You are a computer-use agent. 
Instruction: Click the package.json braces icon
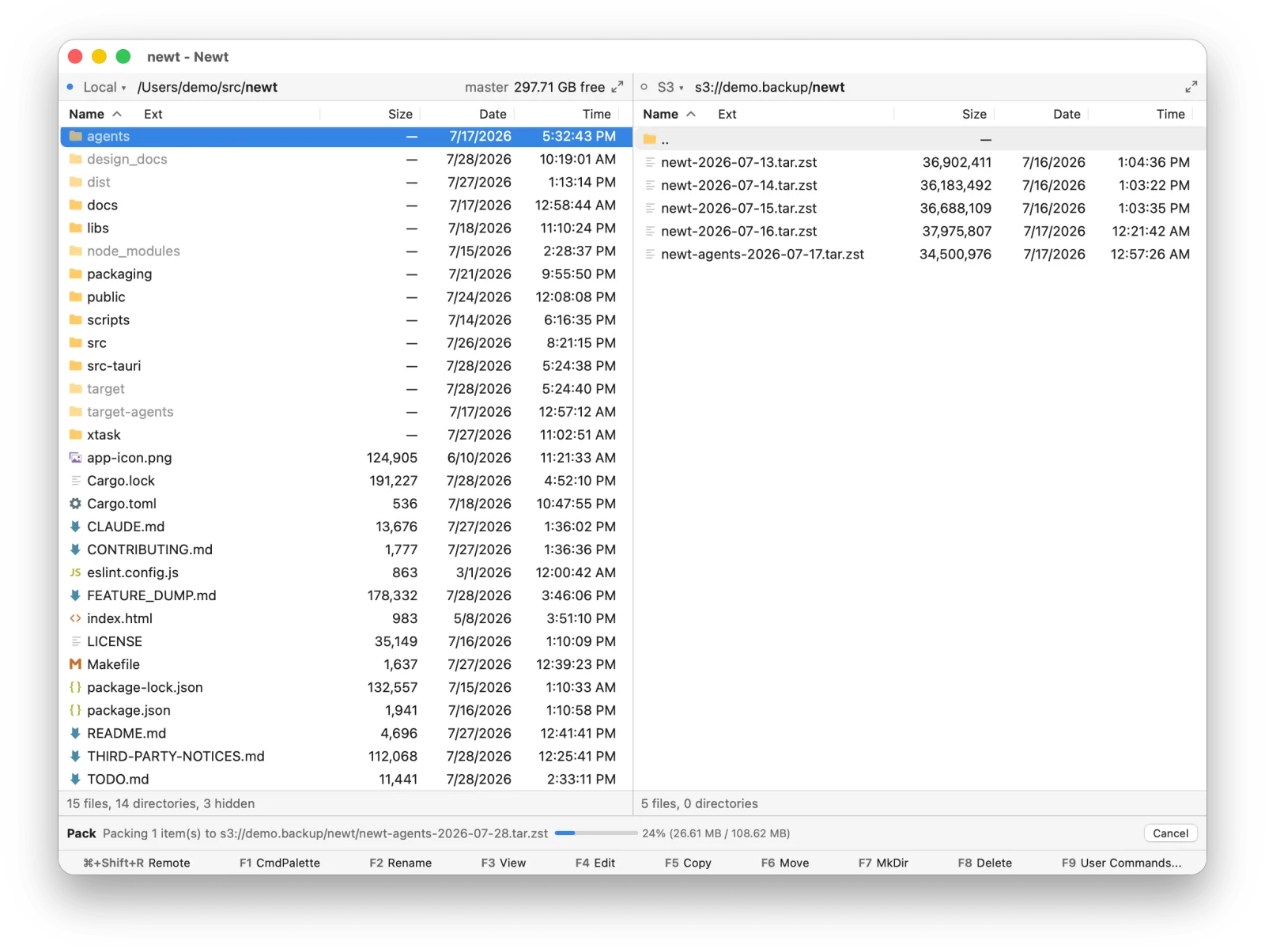click(76, 710)
